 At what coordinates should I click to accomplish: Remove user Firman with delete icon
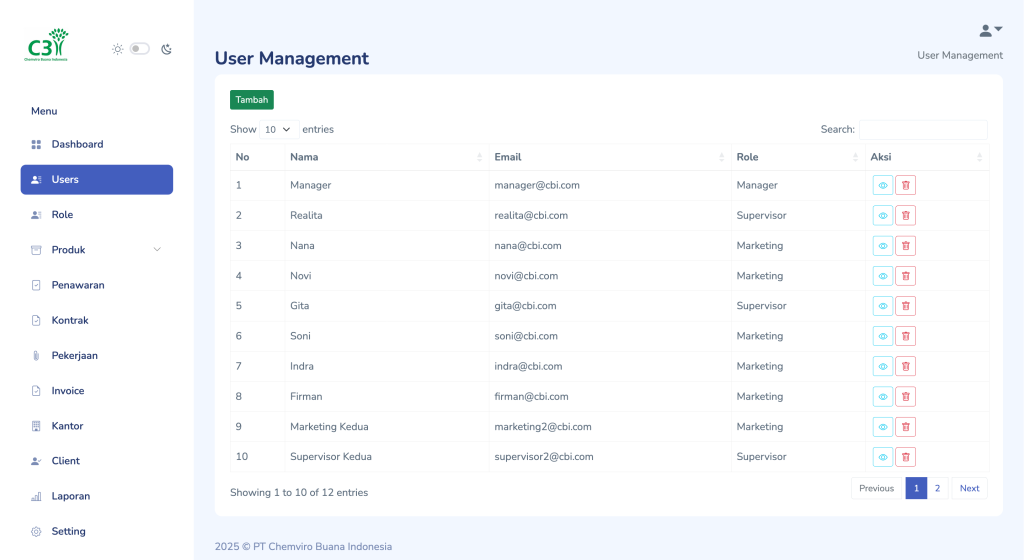pyautogui.click(x=905, y=397)
